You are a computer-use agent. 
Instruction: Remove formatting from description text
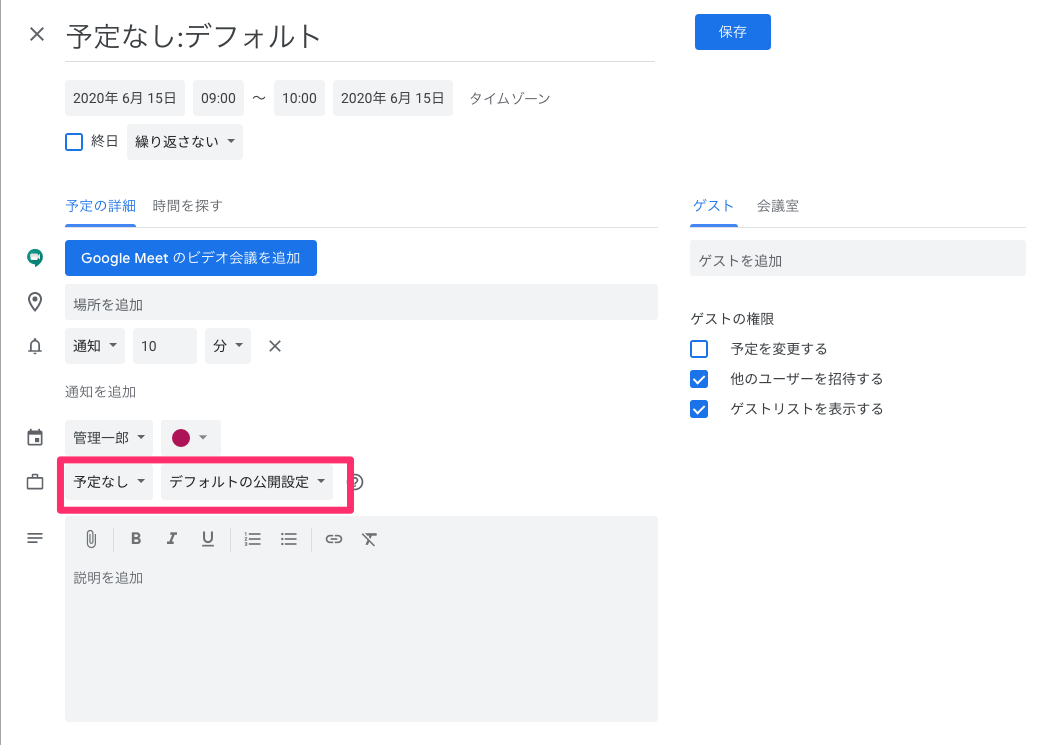coord(369,539)
